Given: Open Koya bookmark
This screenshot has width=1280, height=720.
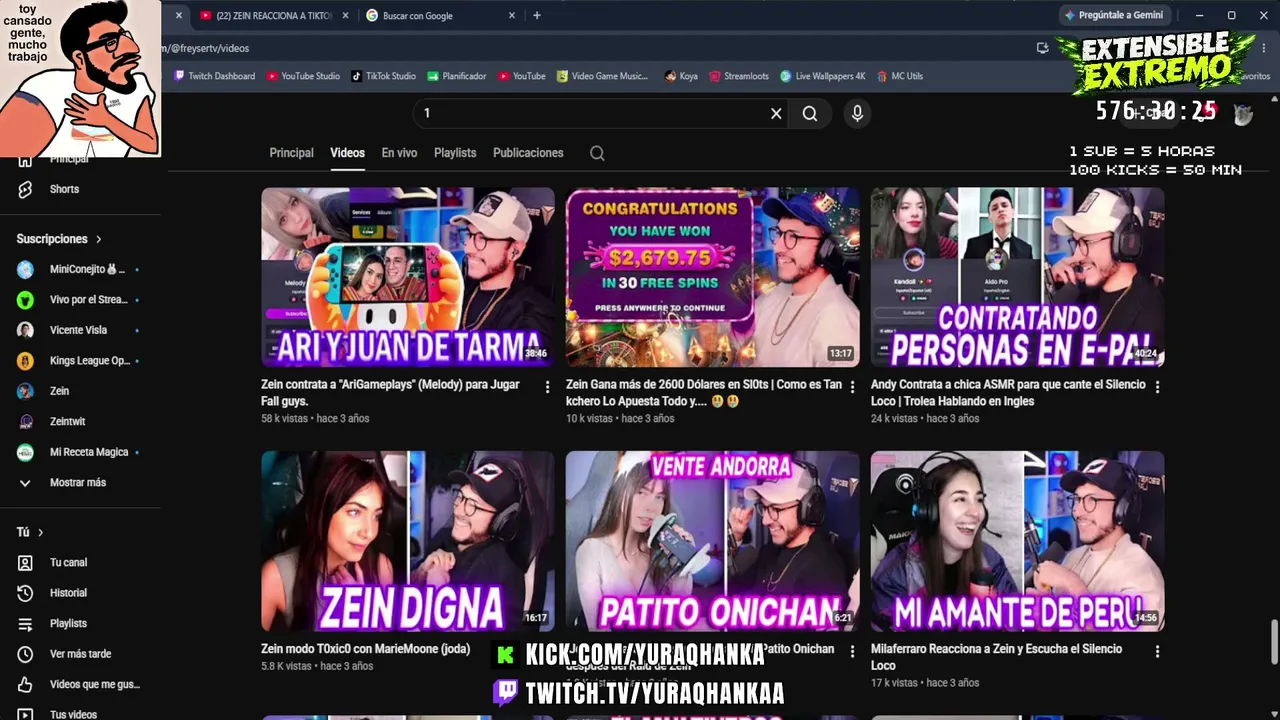Looking at the screenshot, I should pos(681,76).
